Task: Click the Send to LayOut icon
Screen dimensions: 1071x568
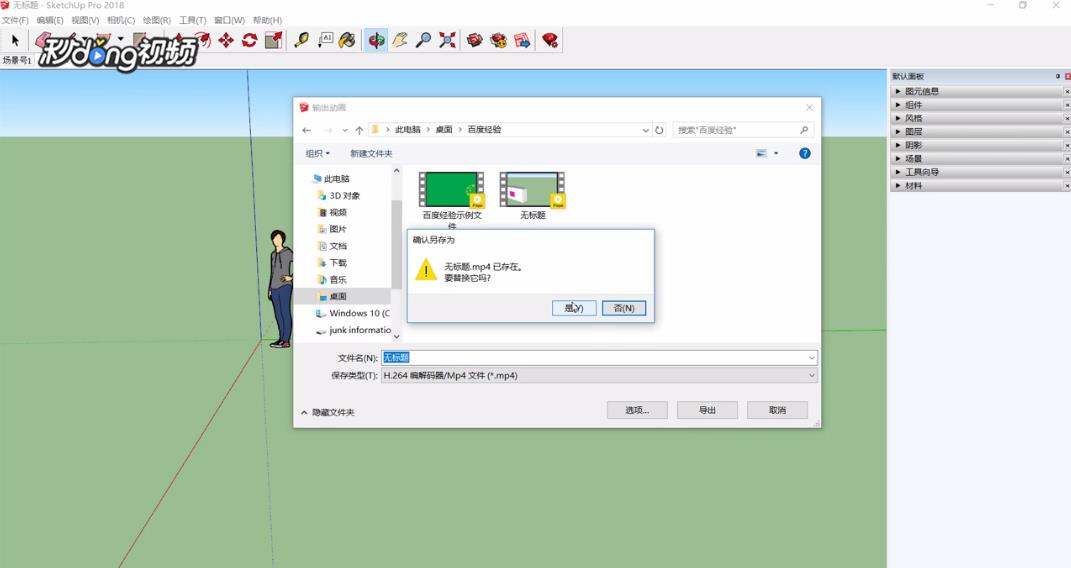Action: pyautogui.click(x=523, y=40)
